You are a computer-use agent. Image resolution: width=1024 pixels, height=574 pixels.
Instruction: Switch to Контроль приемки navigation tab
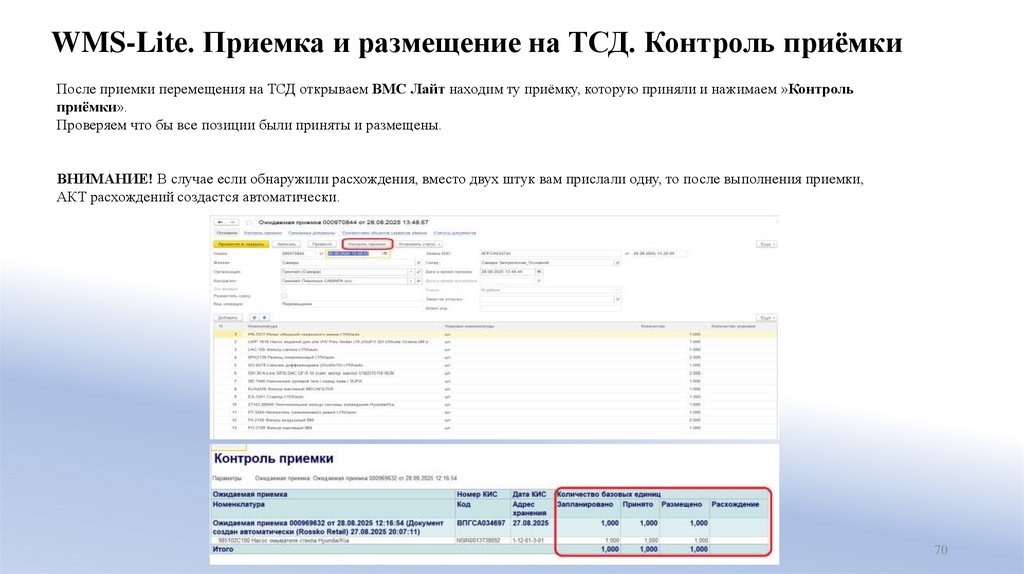pyautogui.click(x=263, y=233)
